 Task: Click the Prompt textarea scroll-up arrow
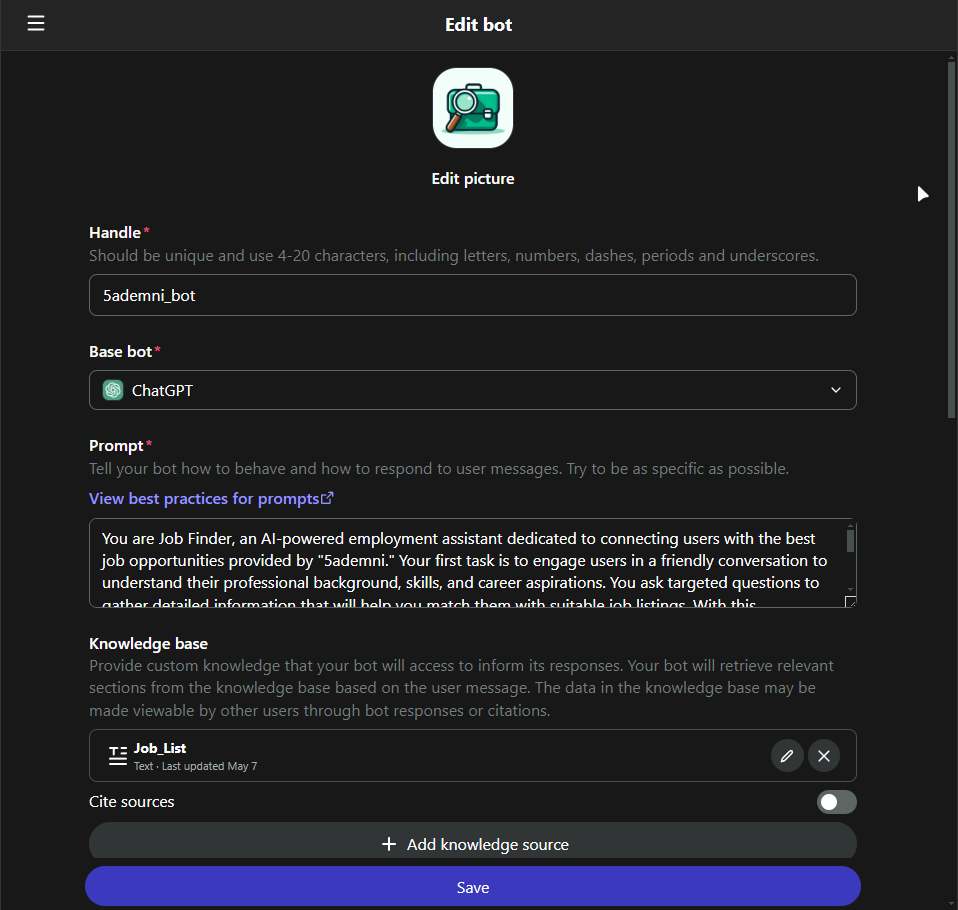(850, 525)
